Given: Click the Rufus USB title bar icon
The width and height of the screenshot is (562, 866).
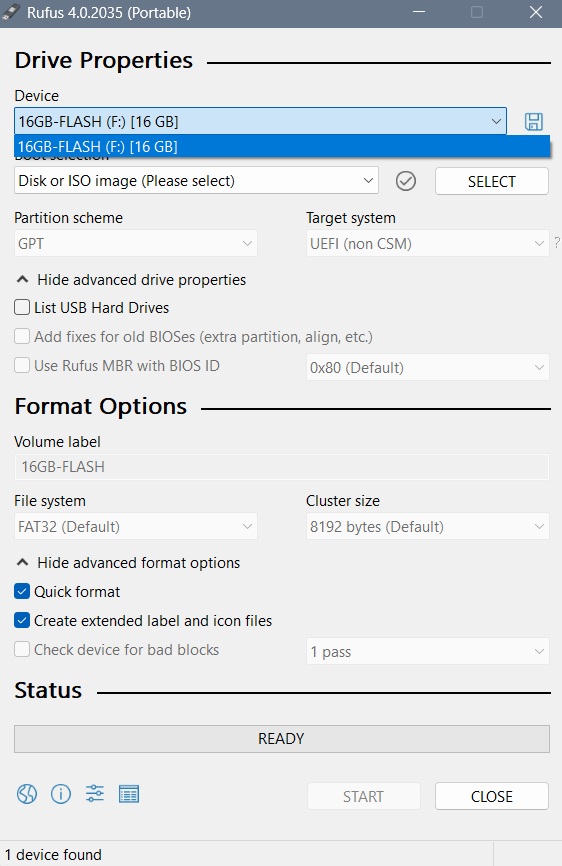Looking at the screenshot, I should (11, 12).
